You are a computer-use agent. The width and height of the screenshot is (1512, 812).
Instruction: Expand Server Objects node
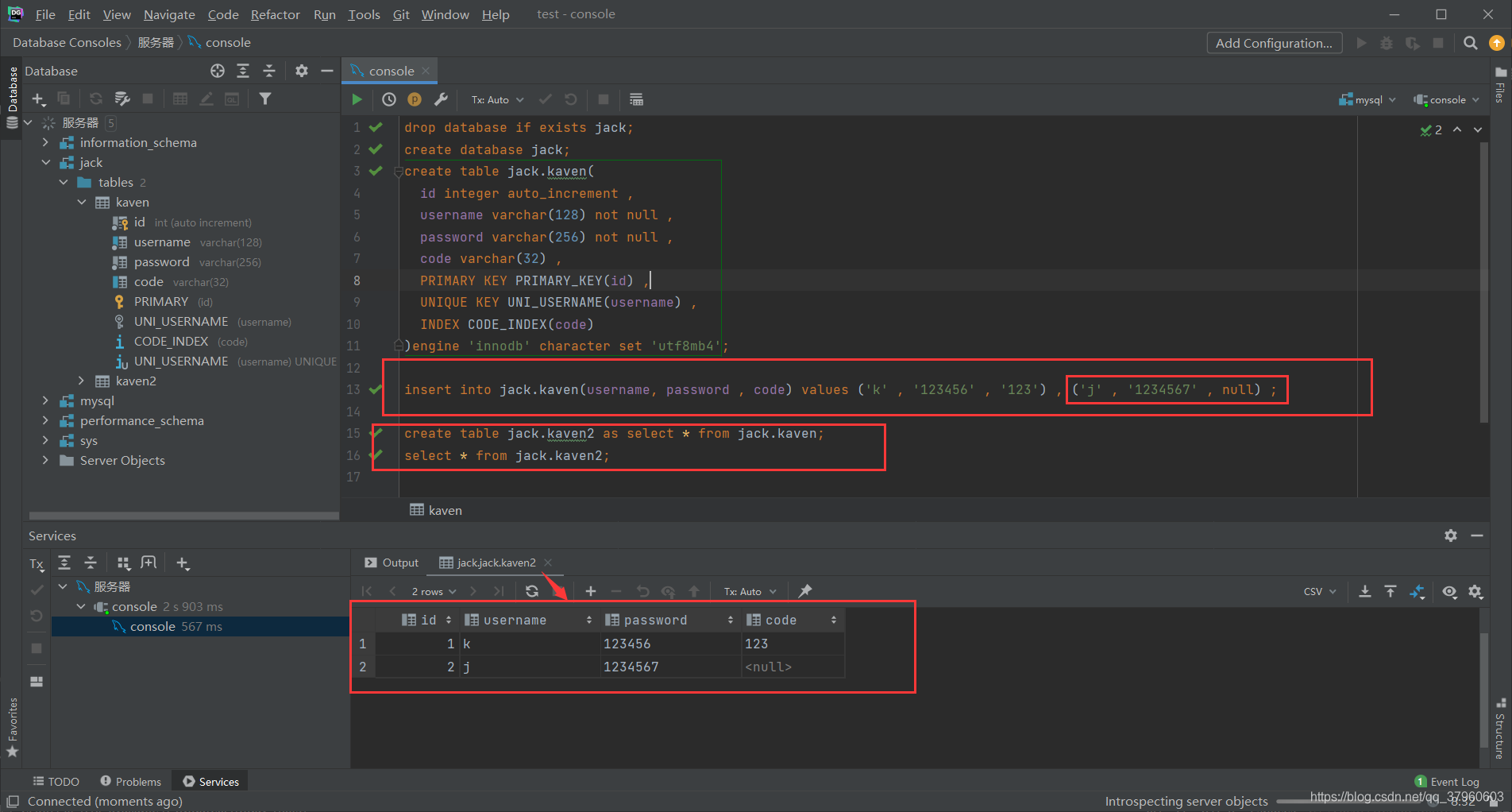click(45, 460)
